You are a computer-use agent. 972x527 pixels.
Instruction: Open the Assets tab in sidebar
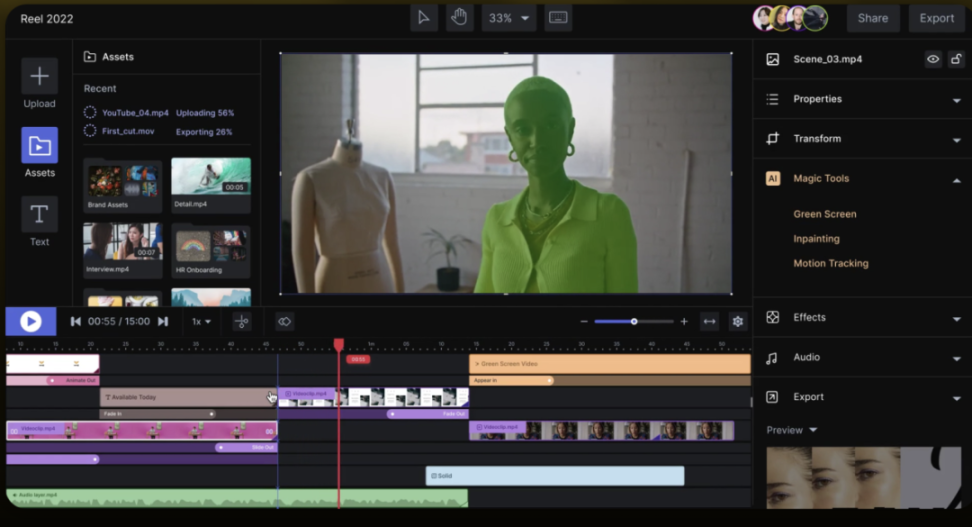tap(39, 146)
